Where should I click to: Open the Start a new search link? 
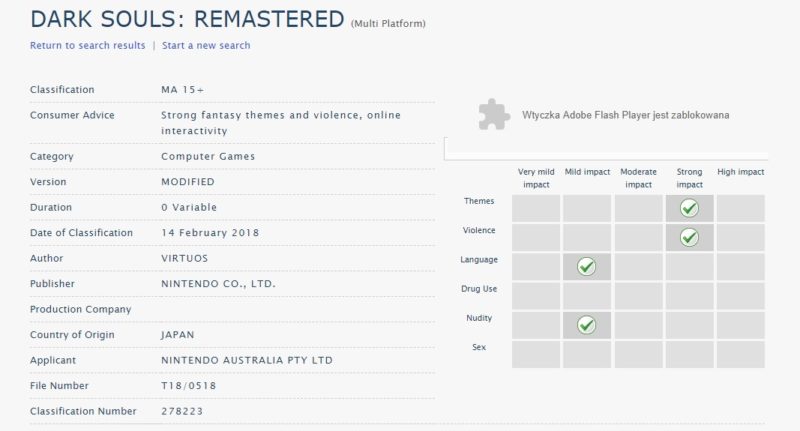(x=206, y=45)
